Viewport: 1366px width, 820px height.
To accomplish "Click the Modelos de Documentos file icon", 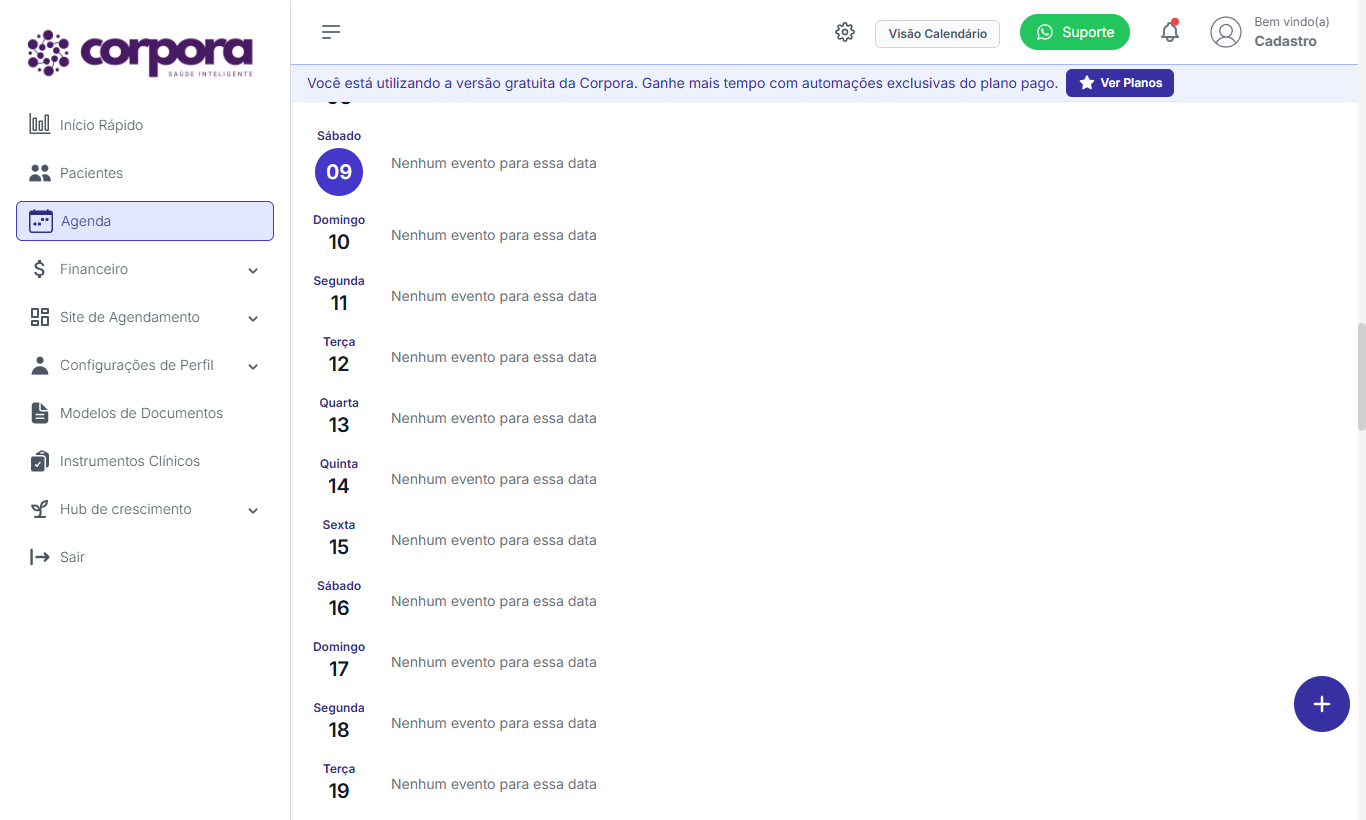I will click(40, 413).
